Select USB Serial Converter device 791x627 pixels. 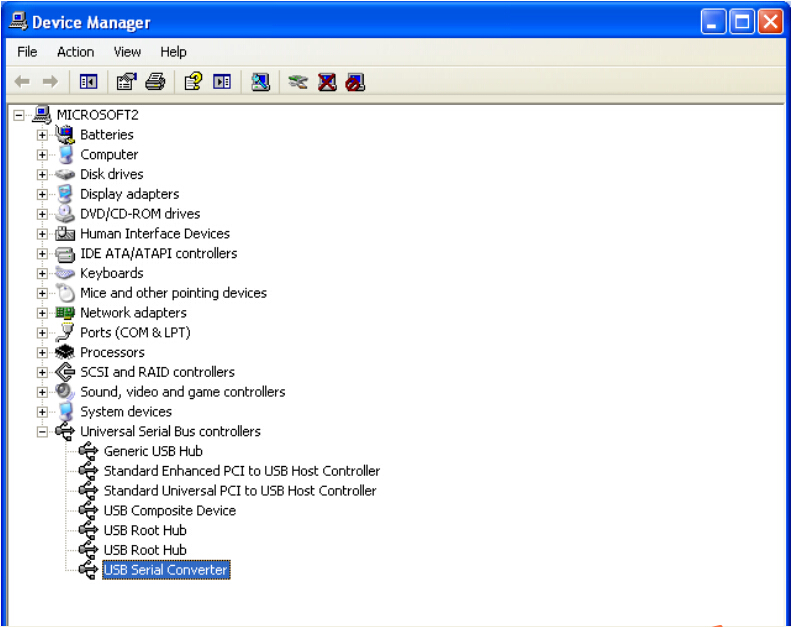coord(166,570)
